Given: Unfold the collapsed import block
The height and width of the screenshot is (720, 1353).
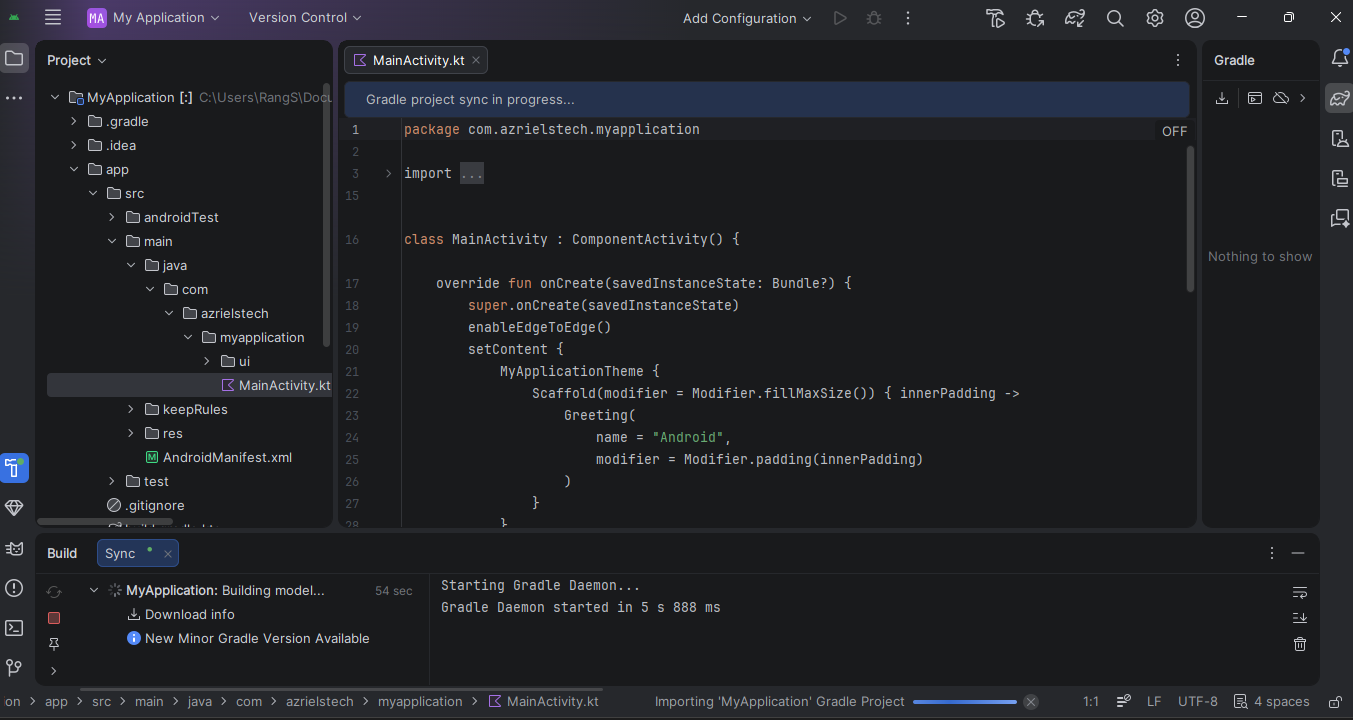Looking at the screenshot, I should tap(388, 173).
